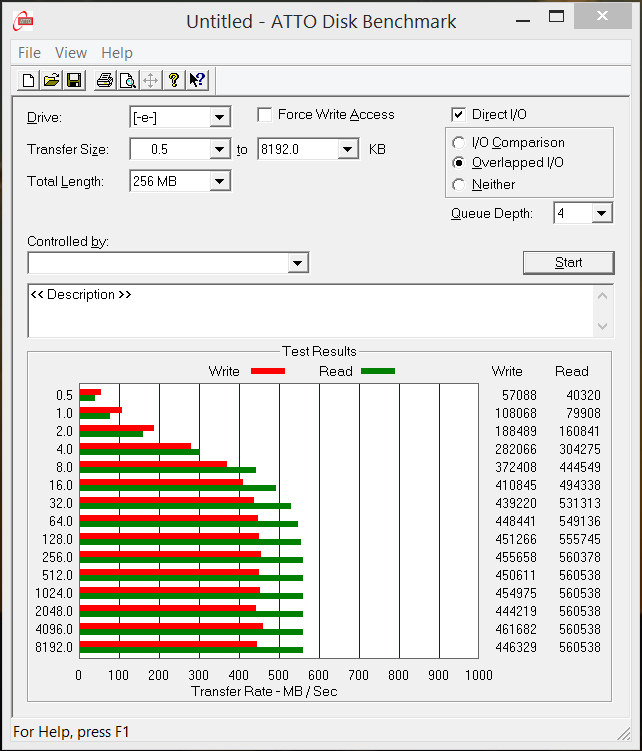This screenshot has width=642, height=751.
Task: Click the ATTO app icon in title bar
Action: [22, 21]
